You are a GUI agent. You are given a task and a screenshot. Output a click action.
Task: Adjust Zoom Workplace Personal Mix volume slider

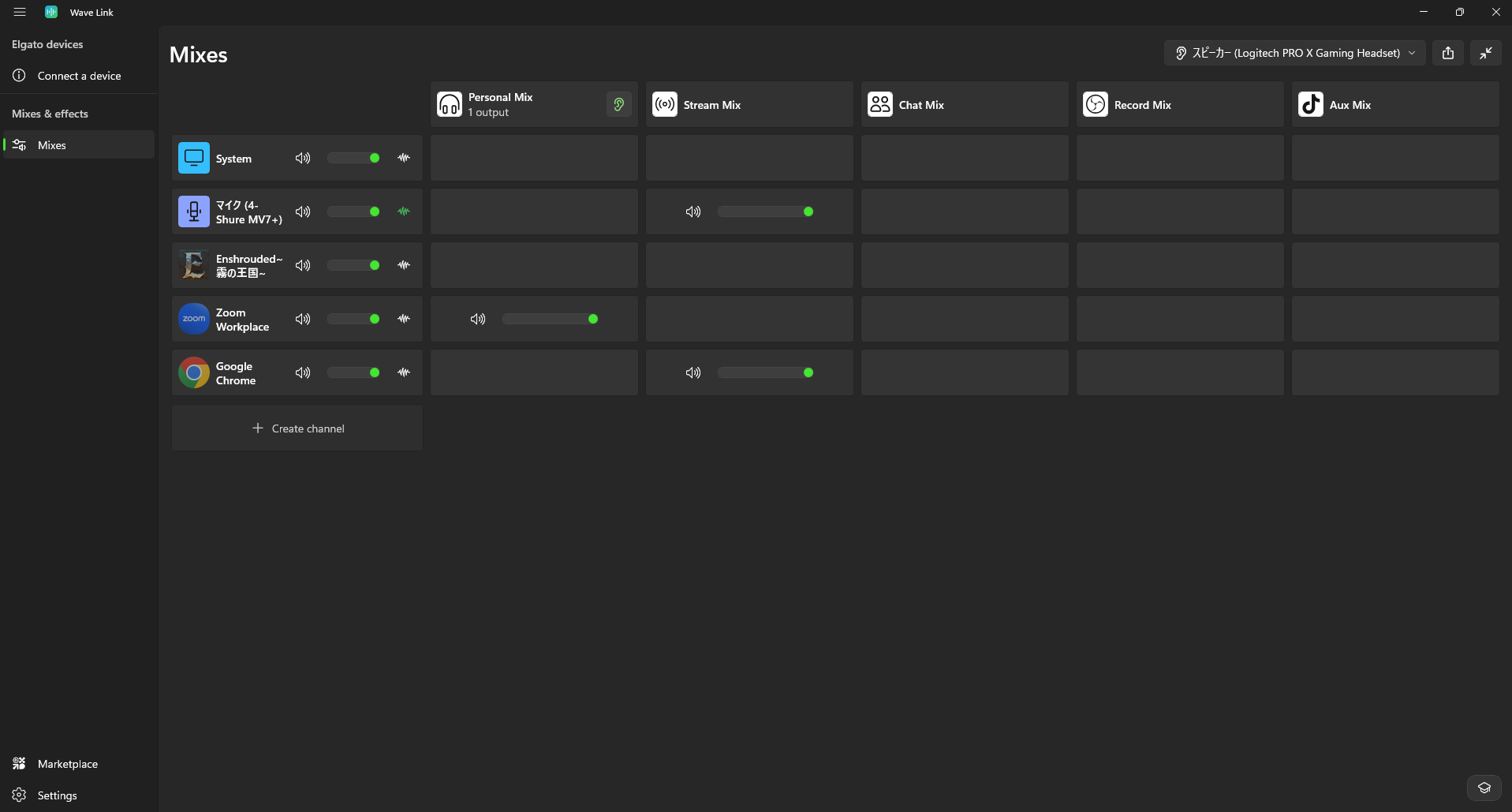coord(551,319)
